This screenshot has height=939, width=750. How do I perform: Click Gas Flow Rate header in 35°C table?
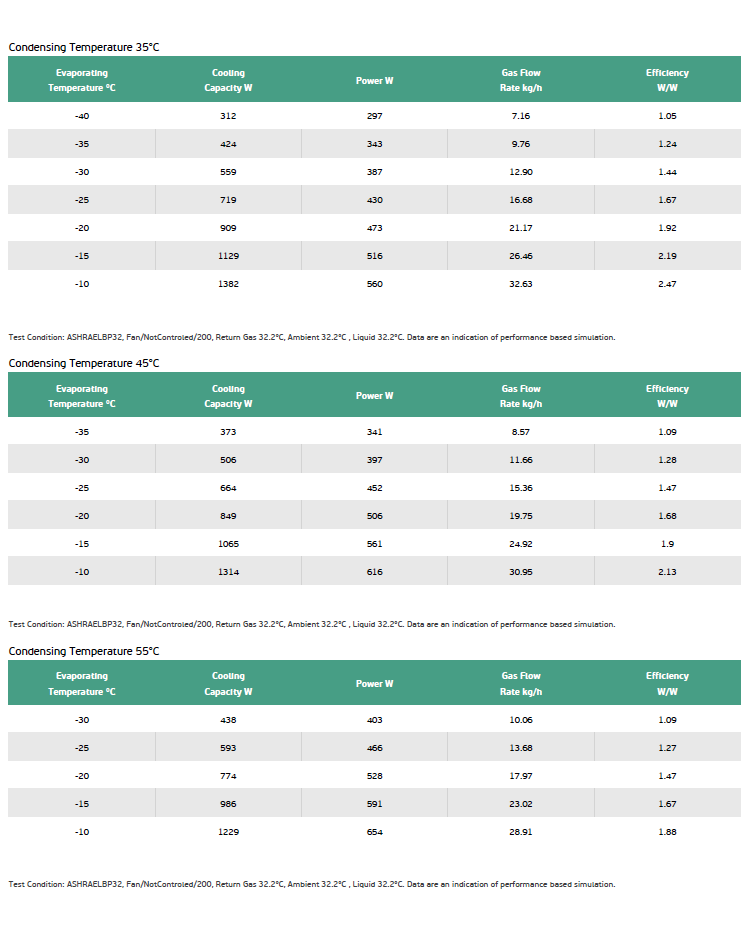(x=521, y=80)
